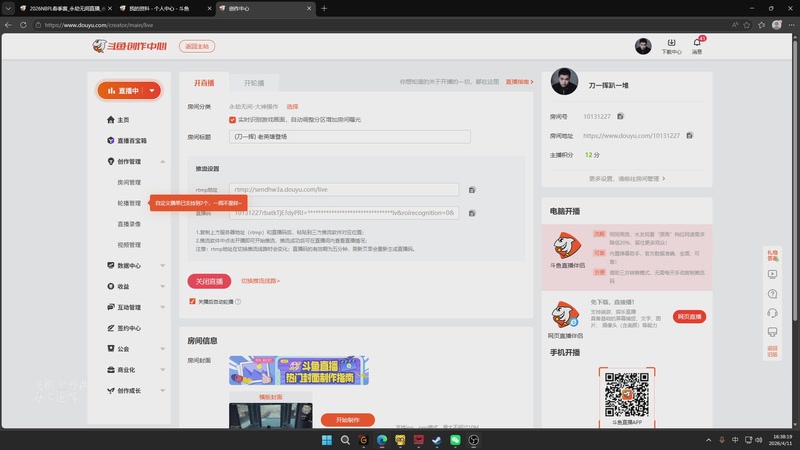Switch to the 2026NBPL browser tab
This screenshot has height=450, width=800.
65,9
